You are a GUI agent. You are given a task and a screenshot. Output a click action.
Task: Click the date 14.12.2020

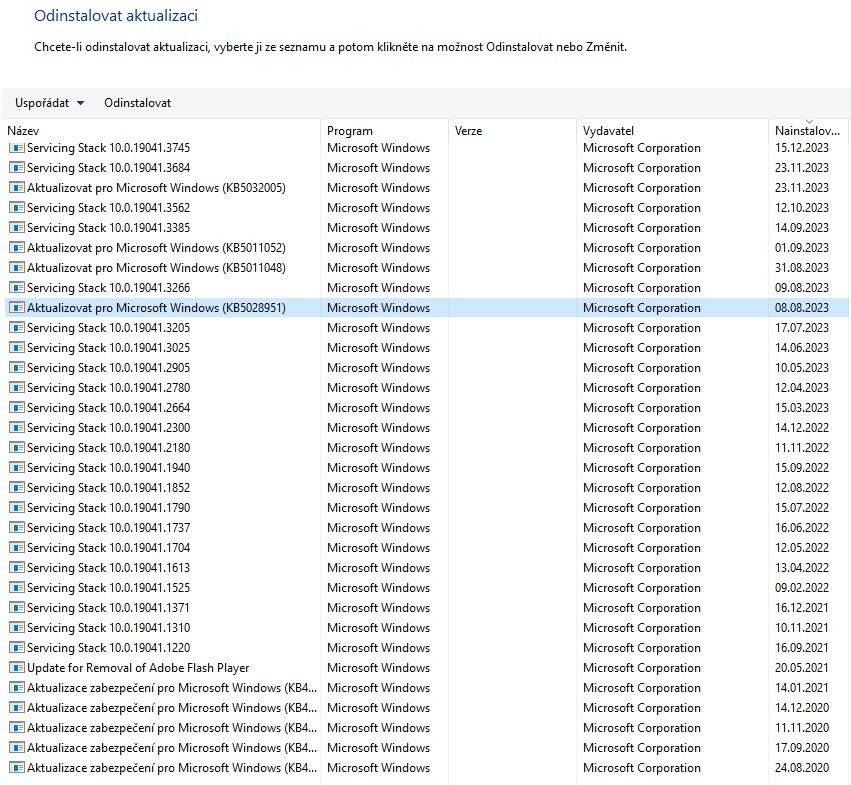pos(802,708)
